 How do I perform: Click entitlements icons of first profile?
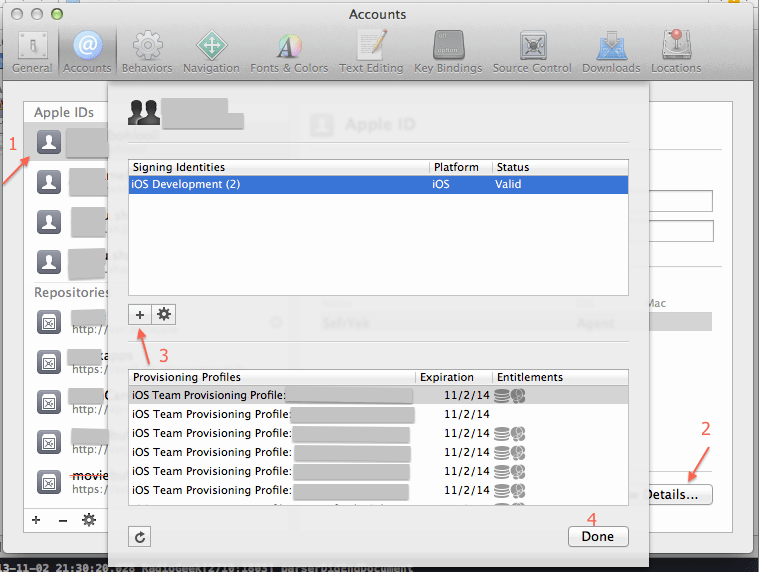(x=510, y=396)
